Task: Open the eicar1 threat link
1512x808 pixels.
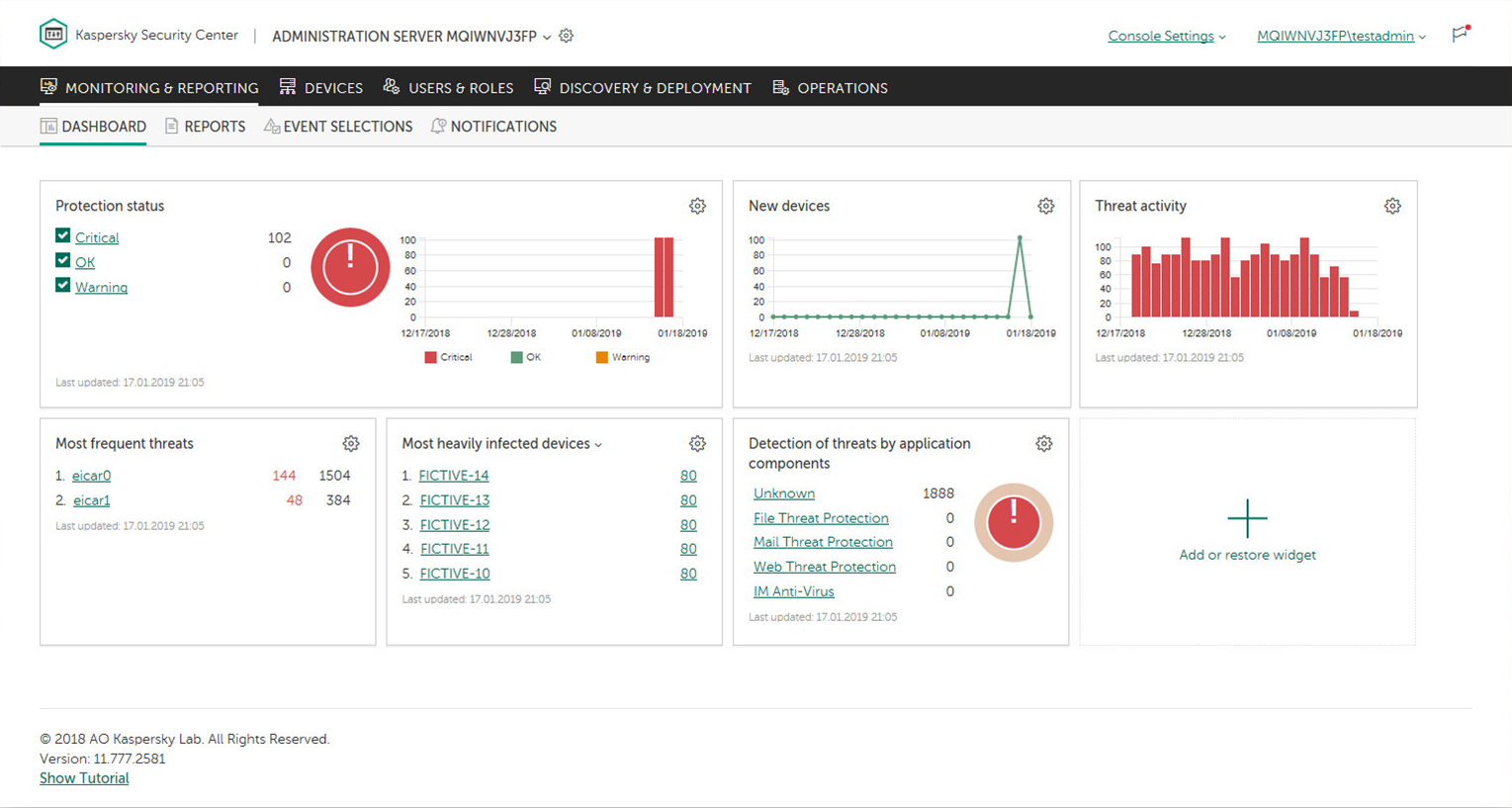Action: click(91, 500)
